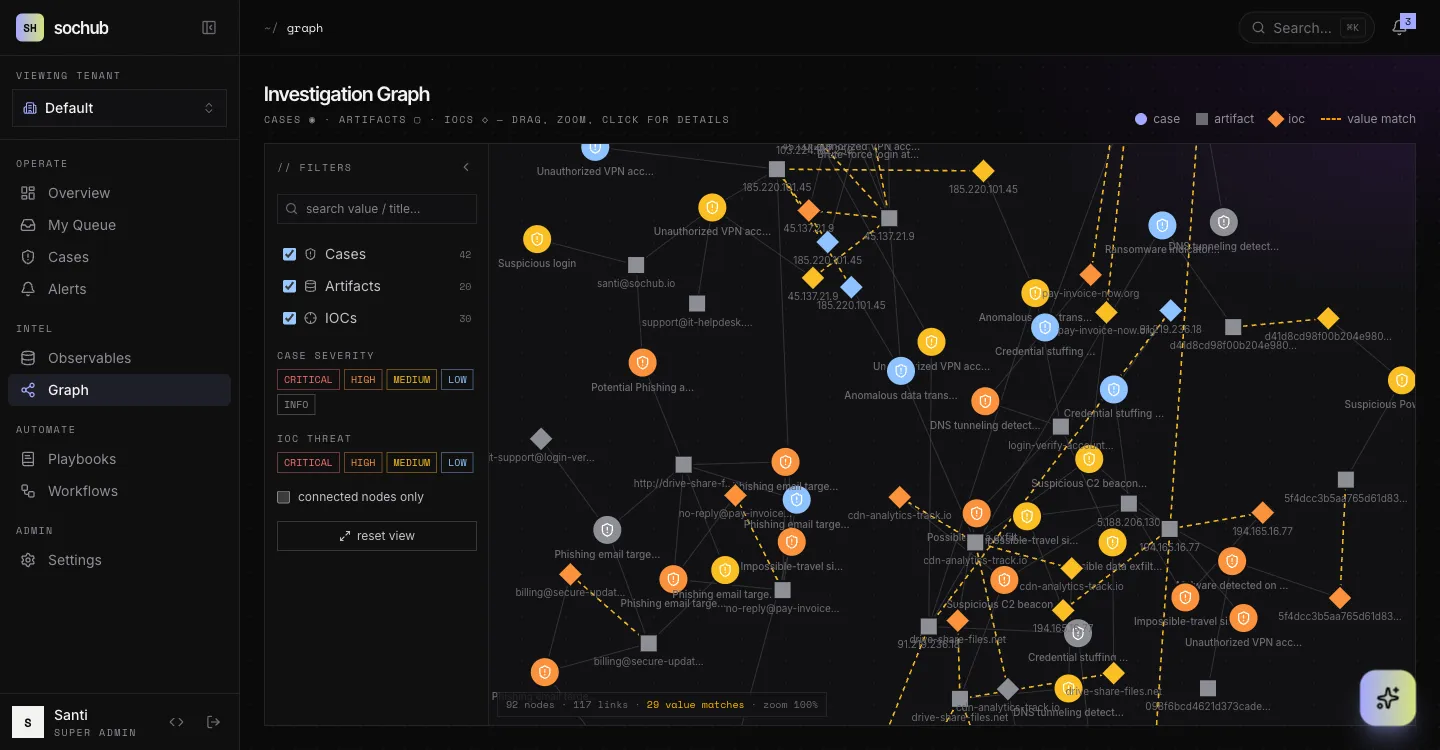This screenshot has height=750, width=1440.
Task: Select the MEDIUM IOC threat chip
Action: point(411,463)
